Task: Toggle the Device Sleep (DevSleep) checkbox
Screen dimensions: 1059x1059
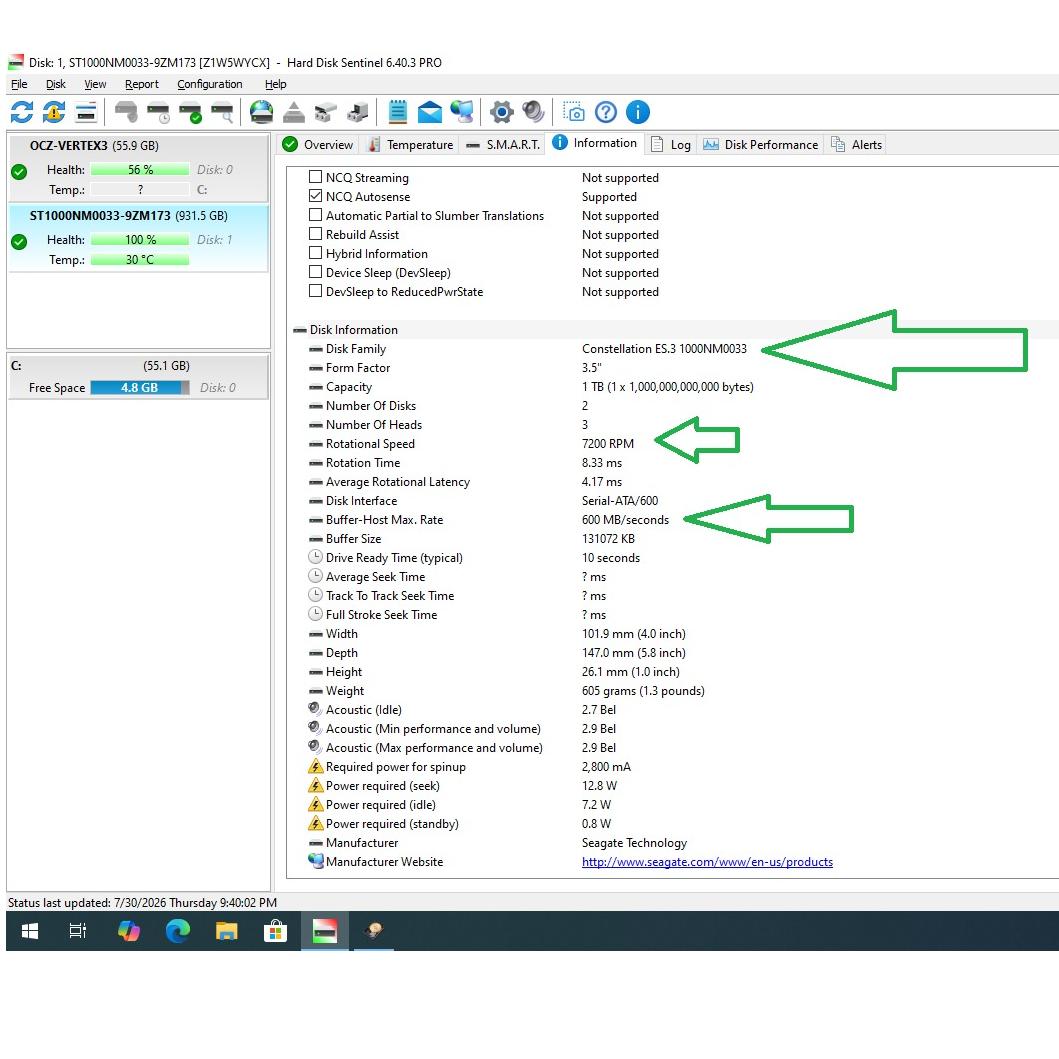Action: (x=315, y=272)
